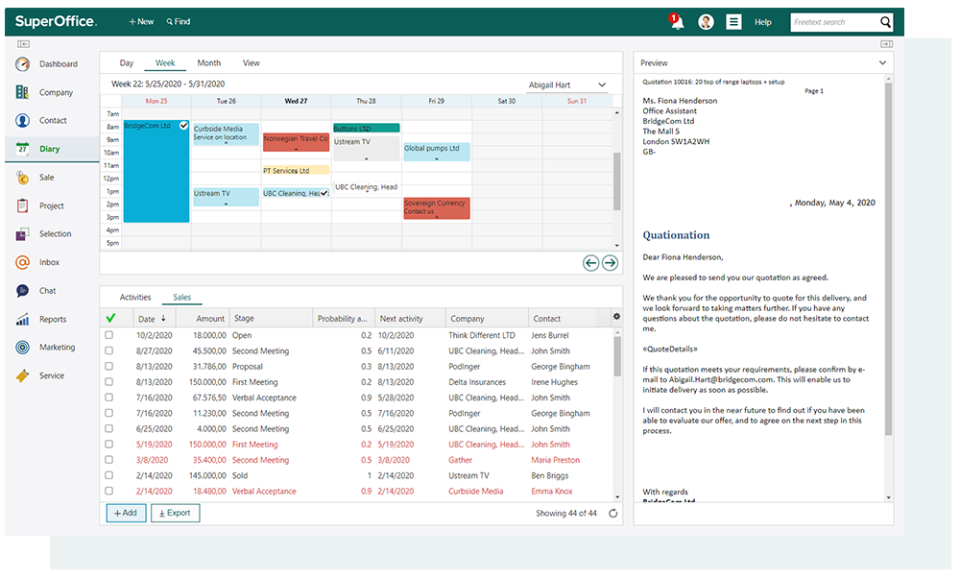The width and height of the screenshot is (960, 579).
Task: Go to previous week with left arrow
Action: (591, 263)
